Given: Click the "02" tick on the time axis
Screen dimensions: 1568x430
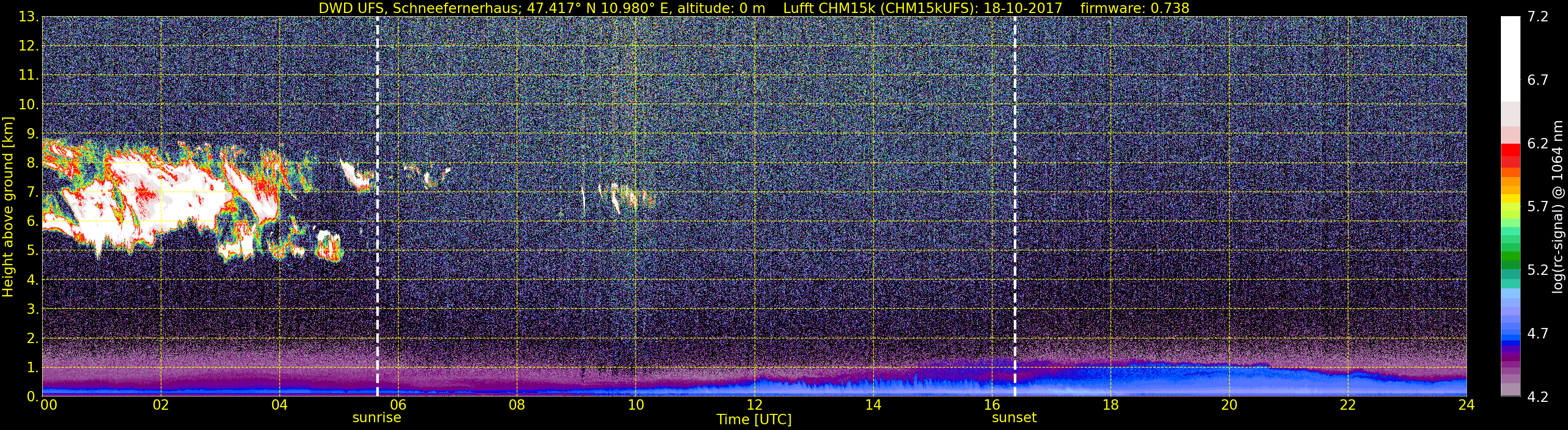Looking at the screenshot, I should (161, 405).
